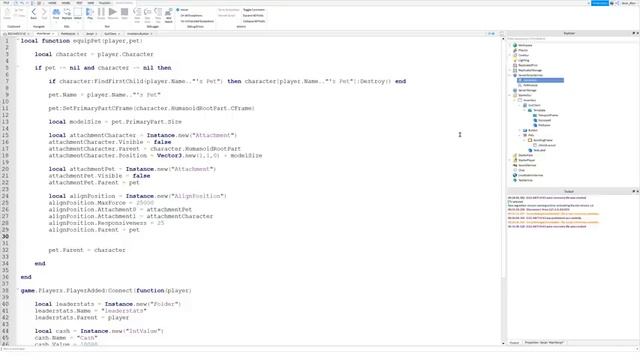Click the Step Over debugger icon
Viewport: 640px width, 360px height.
147,14
